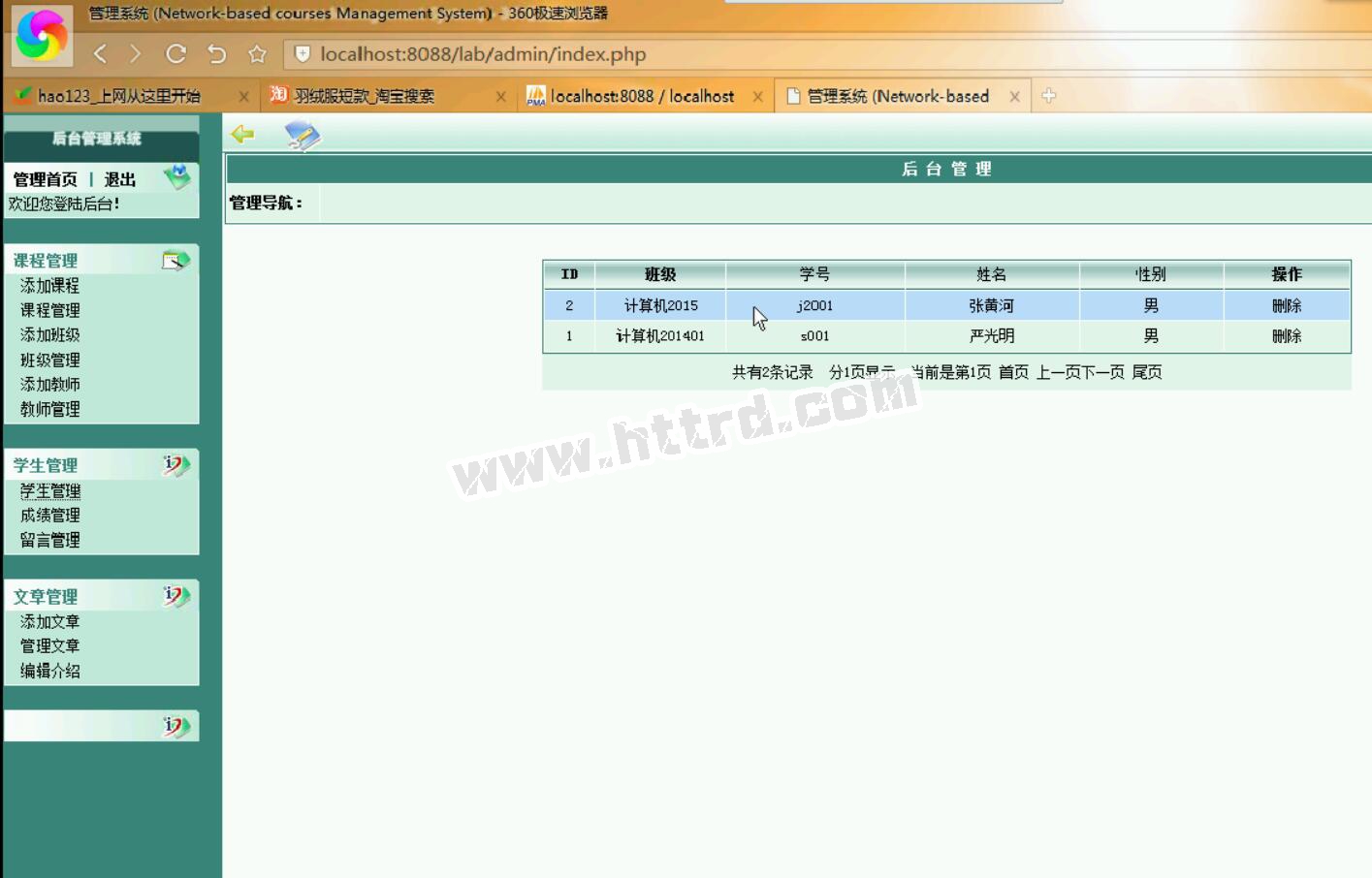
Task: Bookmark the page with the star icon
Action: [x=257, y=54]
